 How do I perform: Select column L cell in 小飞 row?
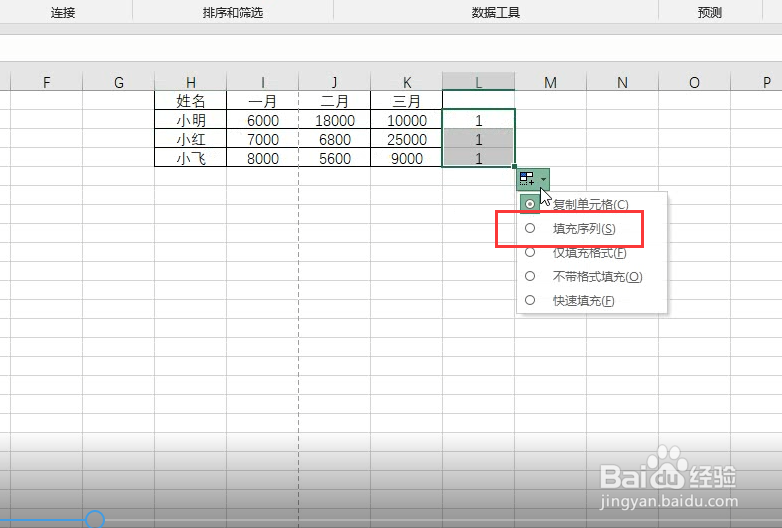[x=478, y=158]
